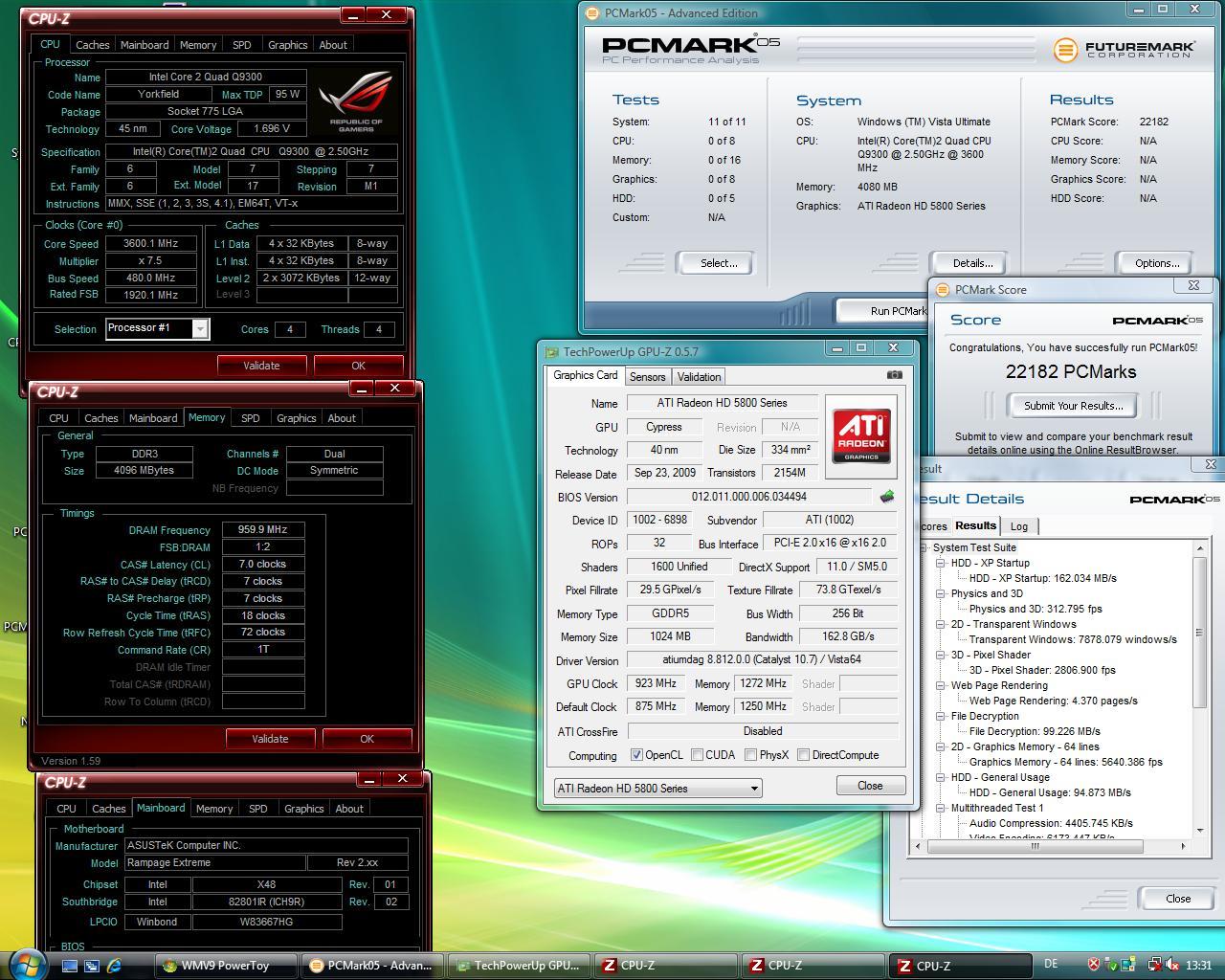
Task: Select System Test Suite root tree item
Action: (974, 547)
